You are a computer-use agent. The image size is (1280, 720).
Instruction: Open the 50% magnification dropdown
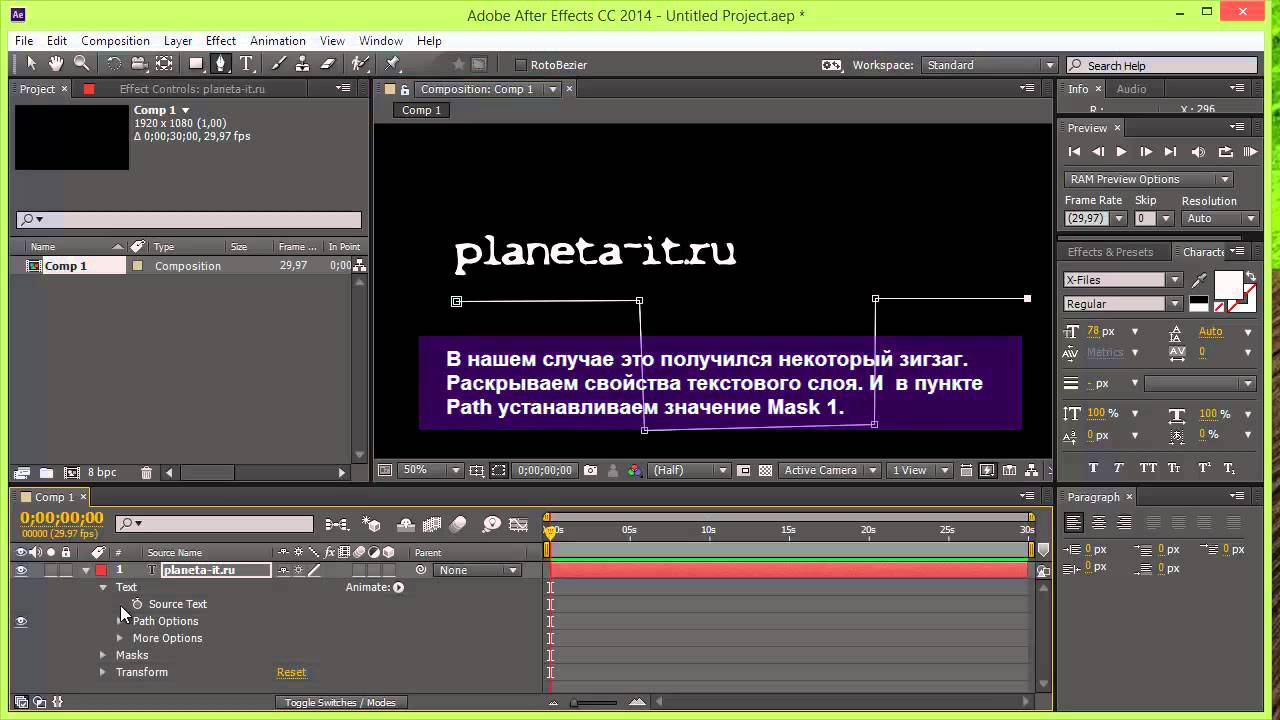pos(431,470)
